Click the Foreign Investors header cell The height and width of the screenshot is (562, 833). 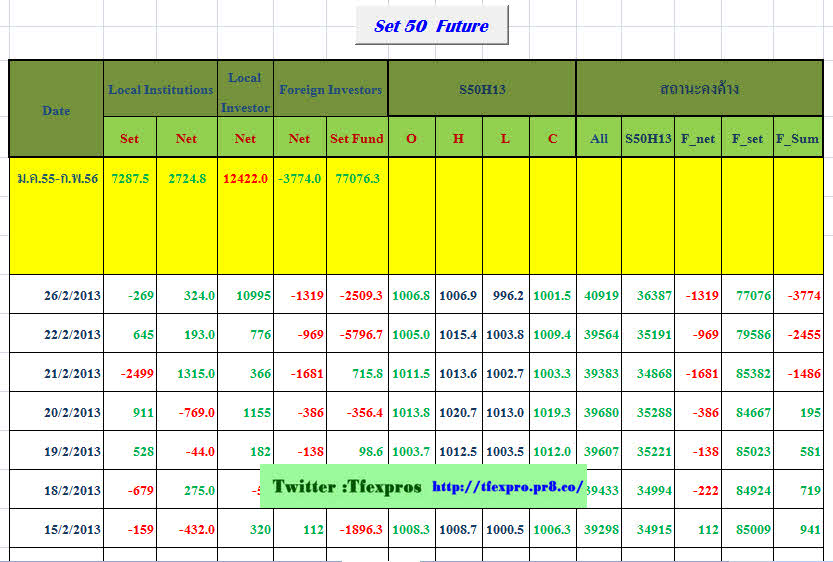[330, 90]
